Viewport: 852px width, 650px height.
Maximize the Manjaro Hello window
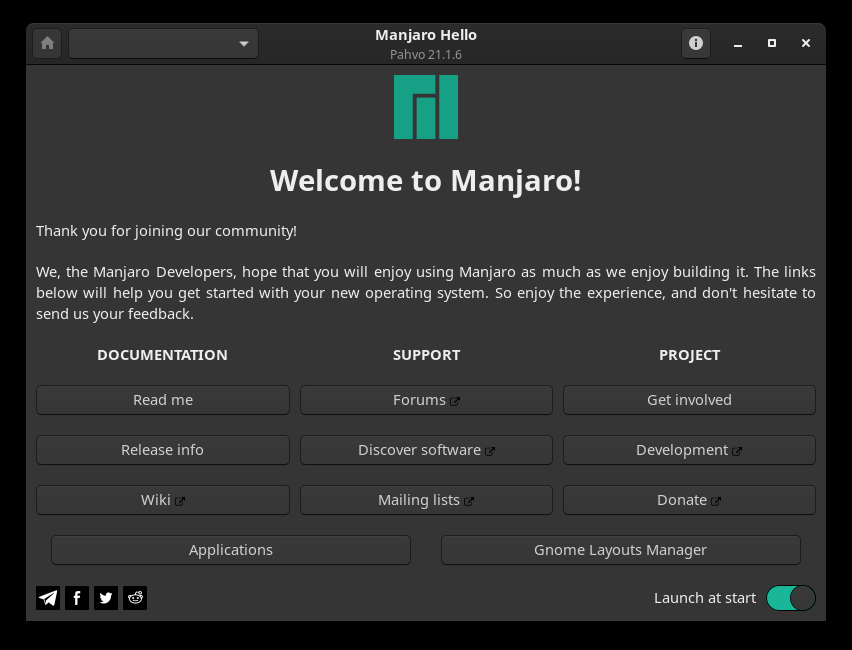point(772,43)
